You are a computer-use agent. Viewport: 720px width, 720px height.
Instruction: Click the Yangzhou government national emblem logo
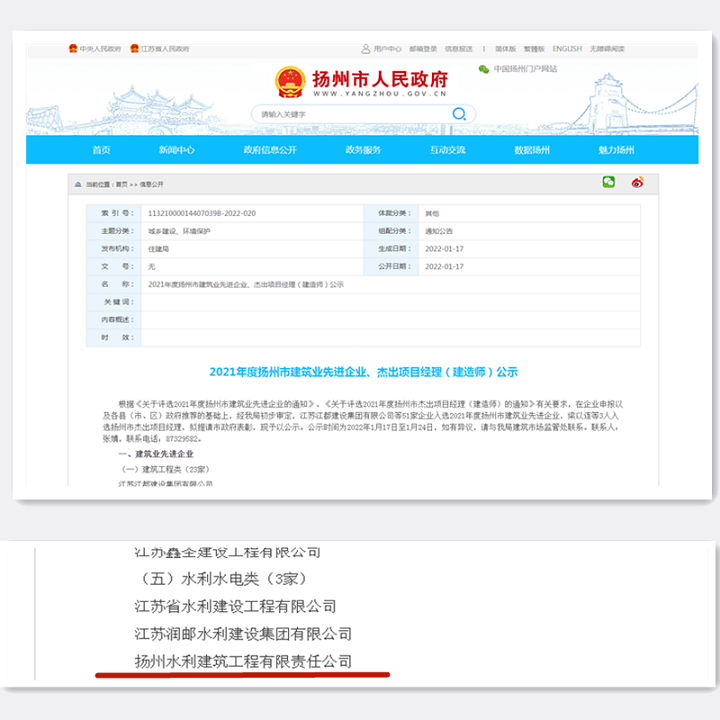(290, 80)
